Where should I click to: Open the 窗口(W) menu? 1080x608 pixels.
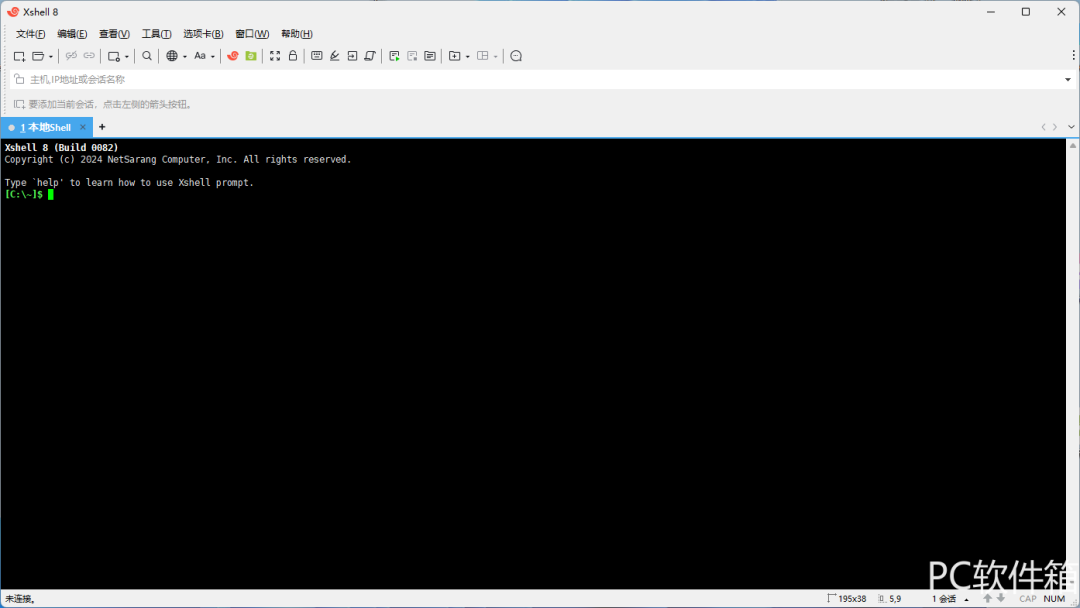[x=252, y=34]
